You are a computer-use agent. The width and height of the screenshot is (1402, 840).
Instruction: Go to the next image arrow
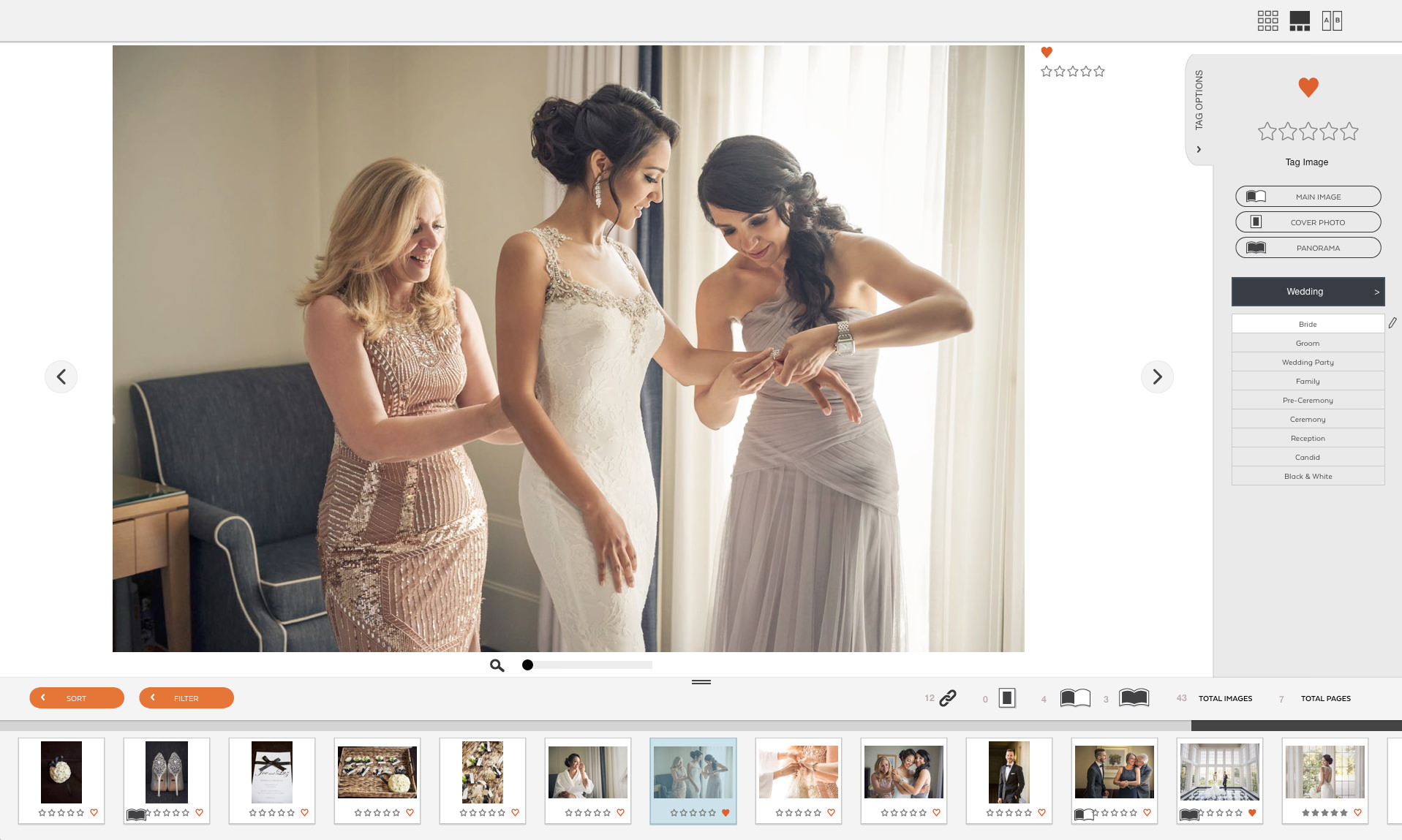coord(1157,377)
